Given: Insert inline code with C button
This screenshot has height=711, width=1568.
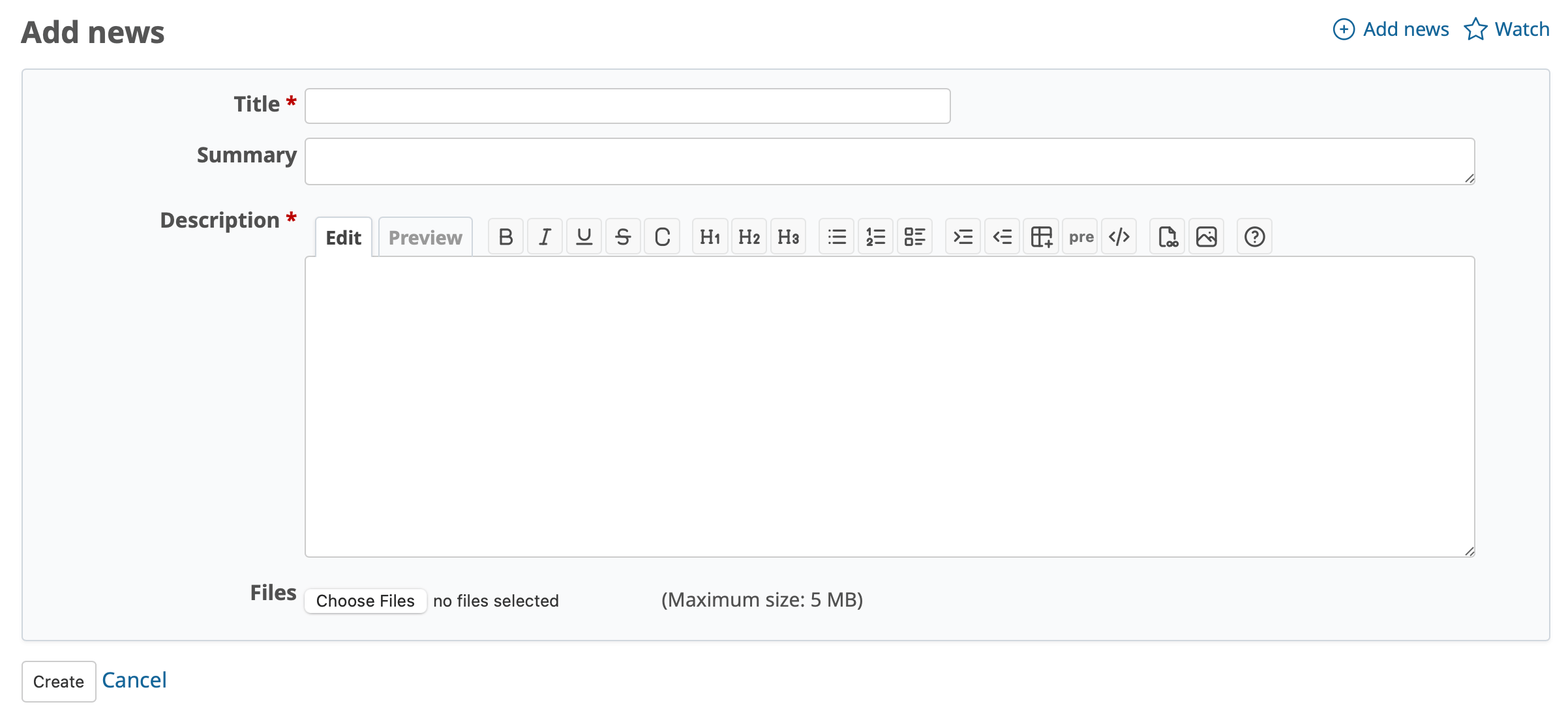Looking at the screenshot, I should click(662, 237).
